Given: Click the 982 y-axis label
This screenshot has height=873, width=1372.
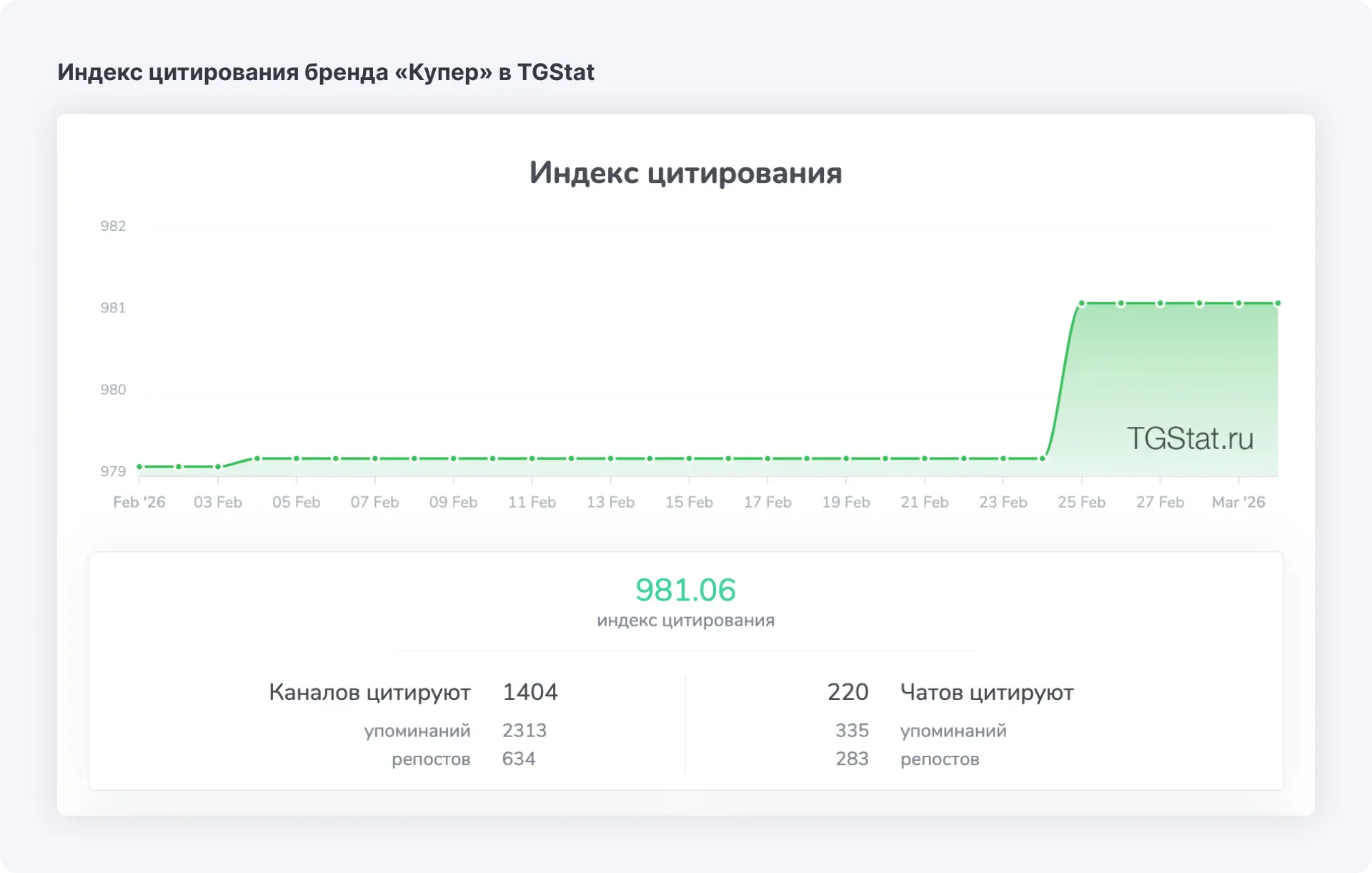Looking at the screenshot, I should point(113,226).
